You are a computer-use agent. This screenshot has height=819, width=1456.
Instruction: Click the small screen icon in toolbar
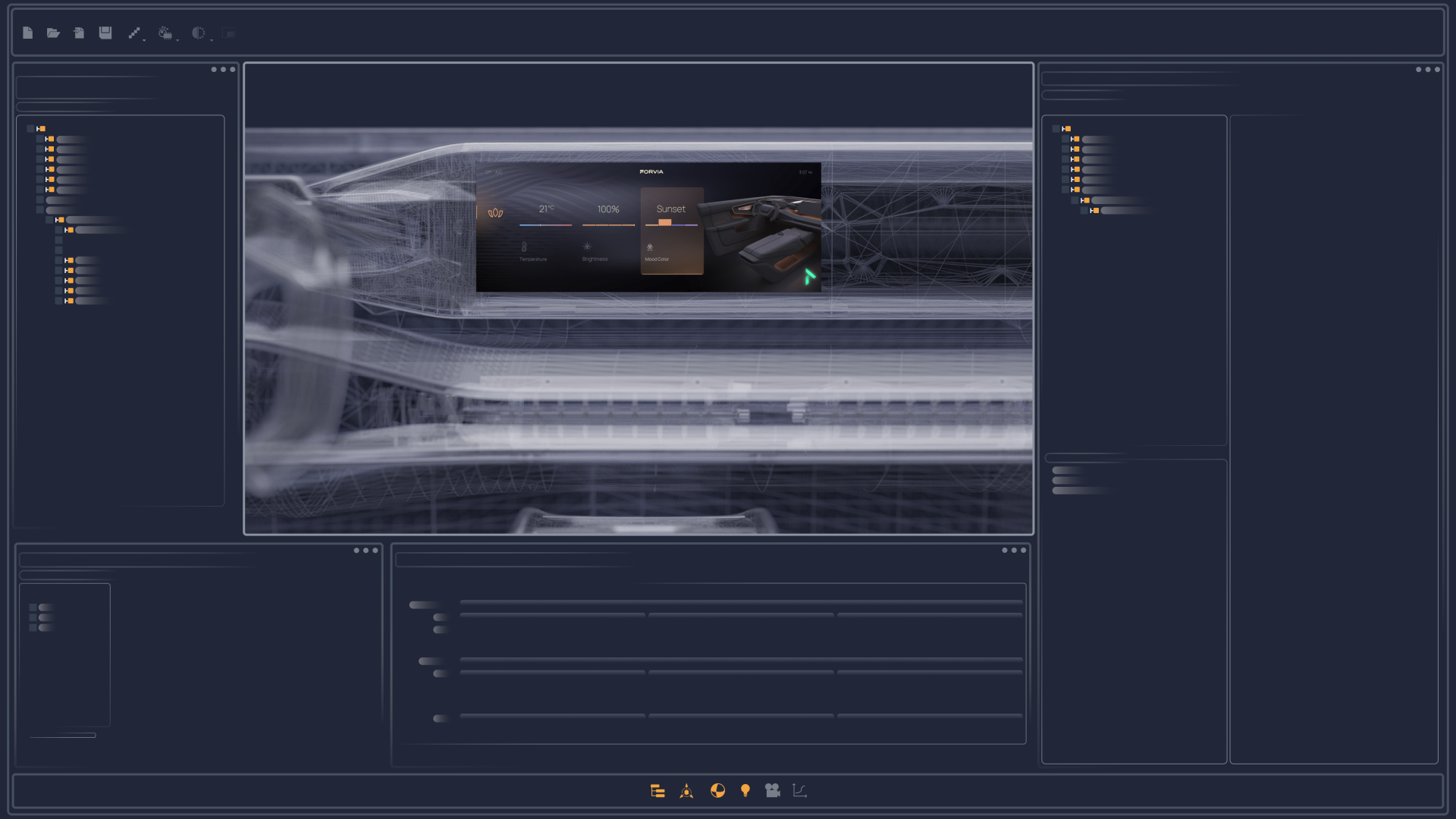[230, 33]
